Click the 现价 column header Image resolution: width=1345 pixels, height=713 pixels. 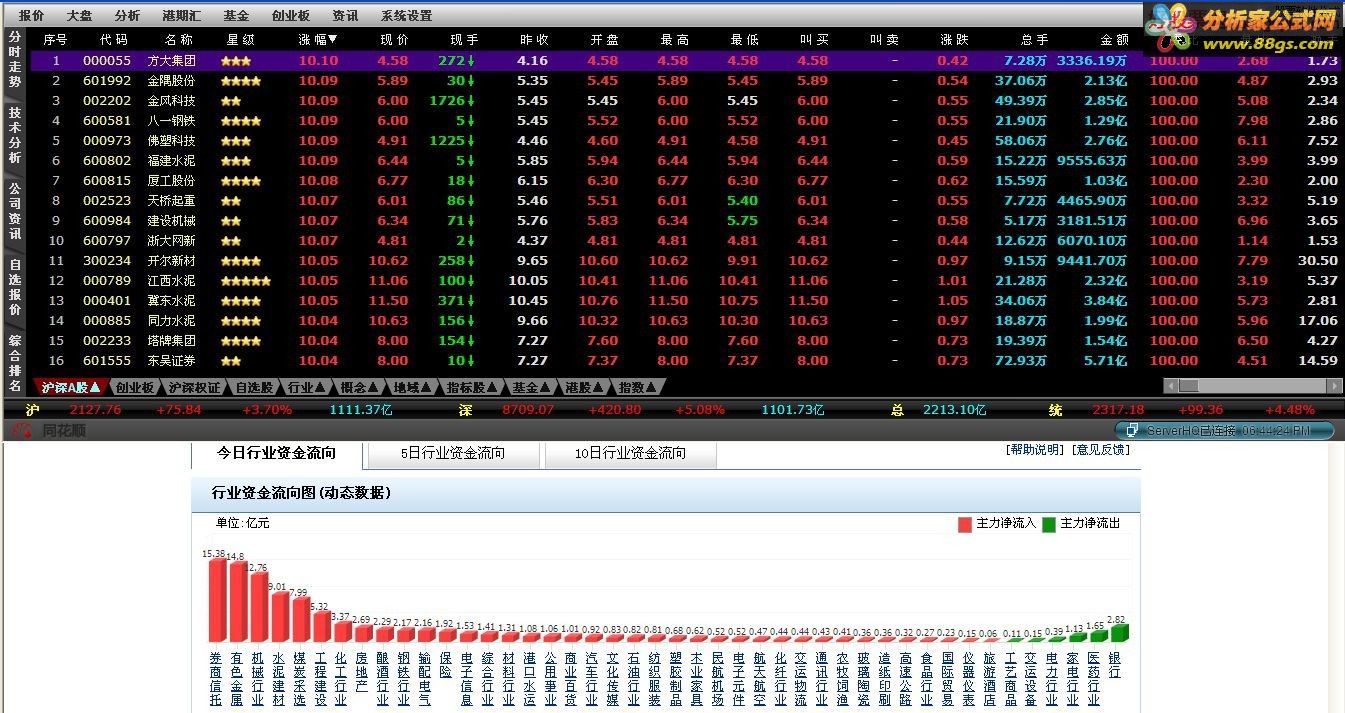pos(395,40)
